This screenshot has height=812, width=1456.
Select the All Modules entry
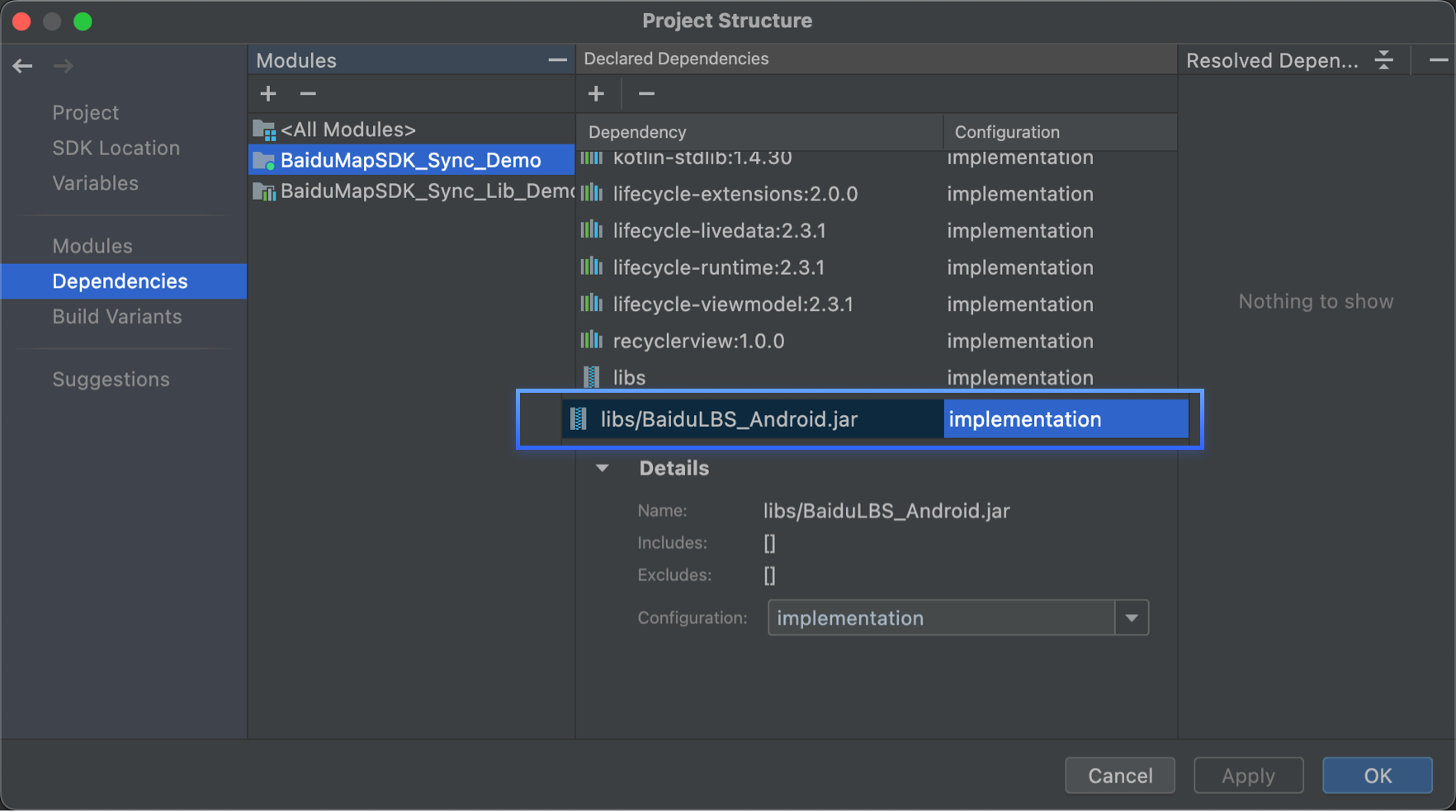pos(347,130)
